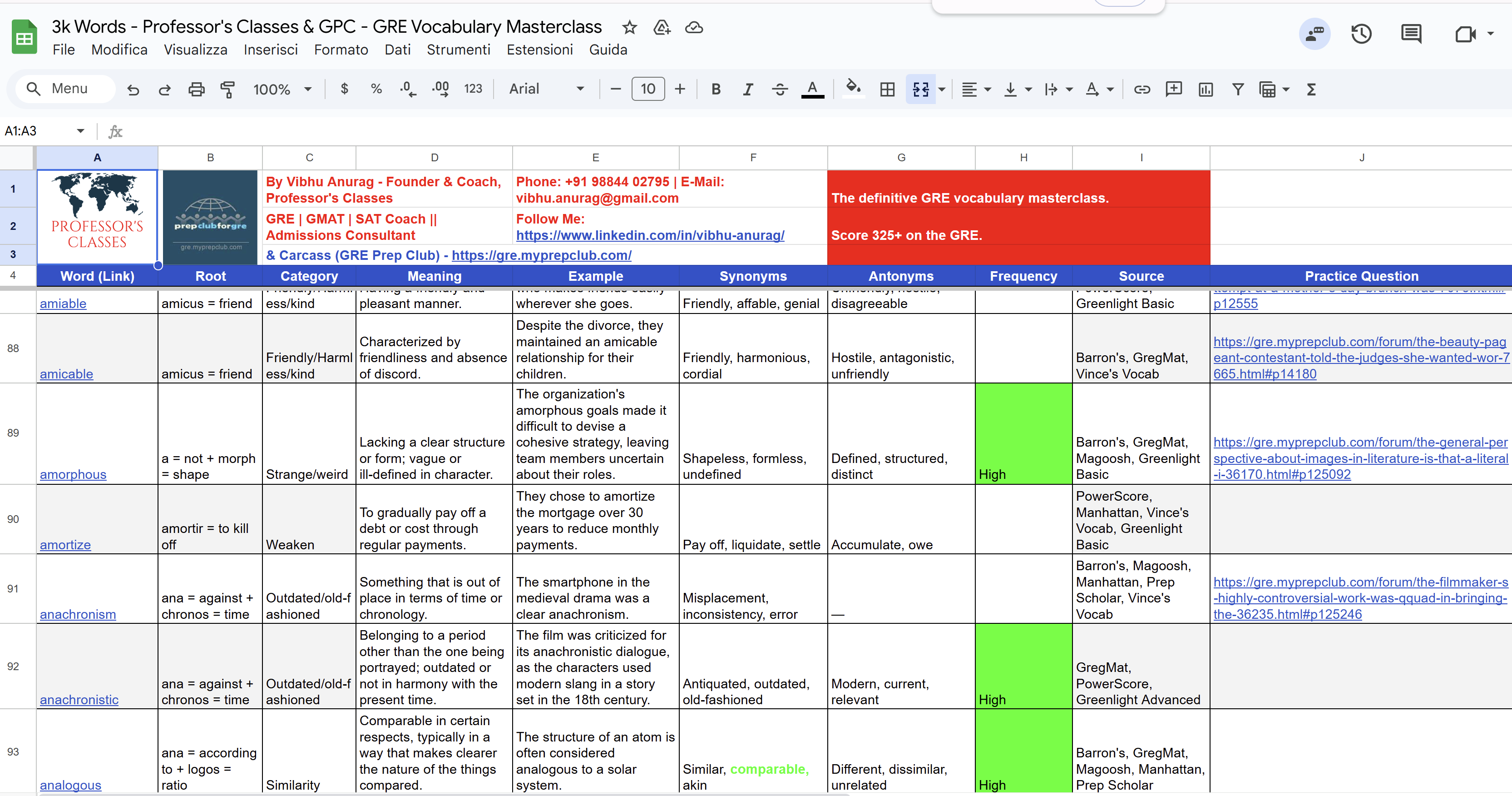Select column D header
Image resolution: width=1512 pixels, height=796 pixels.
tap(435, 158)
